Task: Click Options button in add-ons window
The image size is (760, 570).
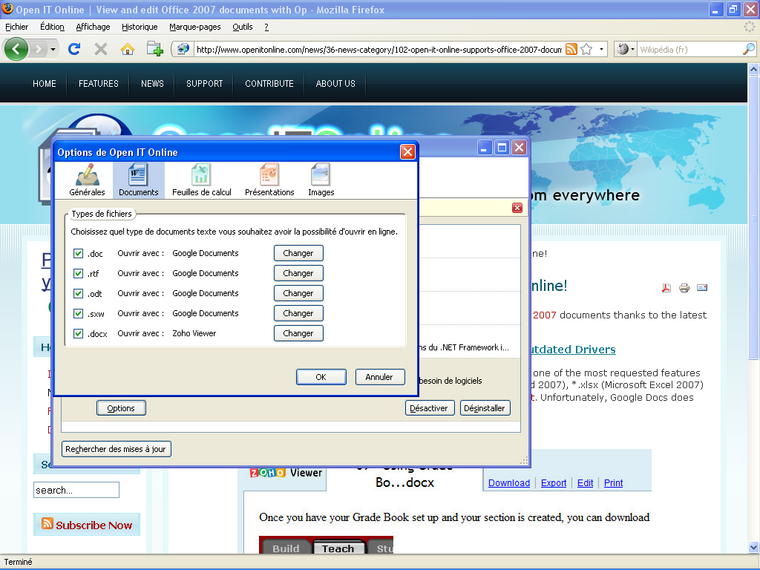Action: pos(121,408)
